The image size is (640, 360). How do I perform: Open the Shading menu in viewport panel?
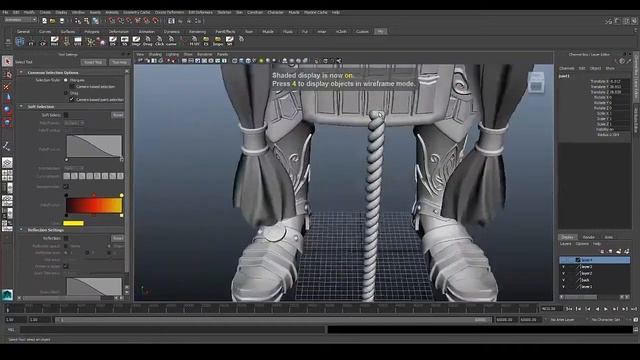point(155,54)
